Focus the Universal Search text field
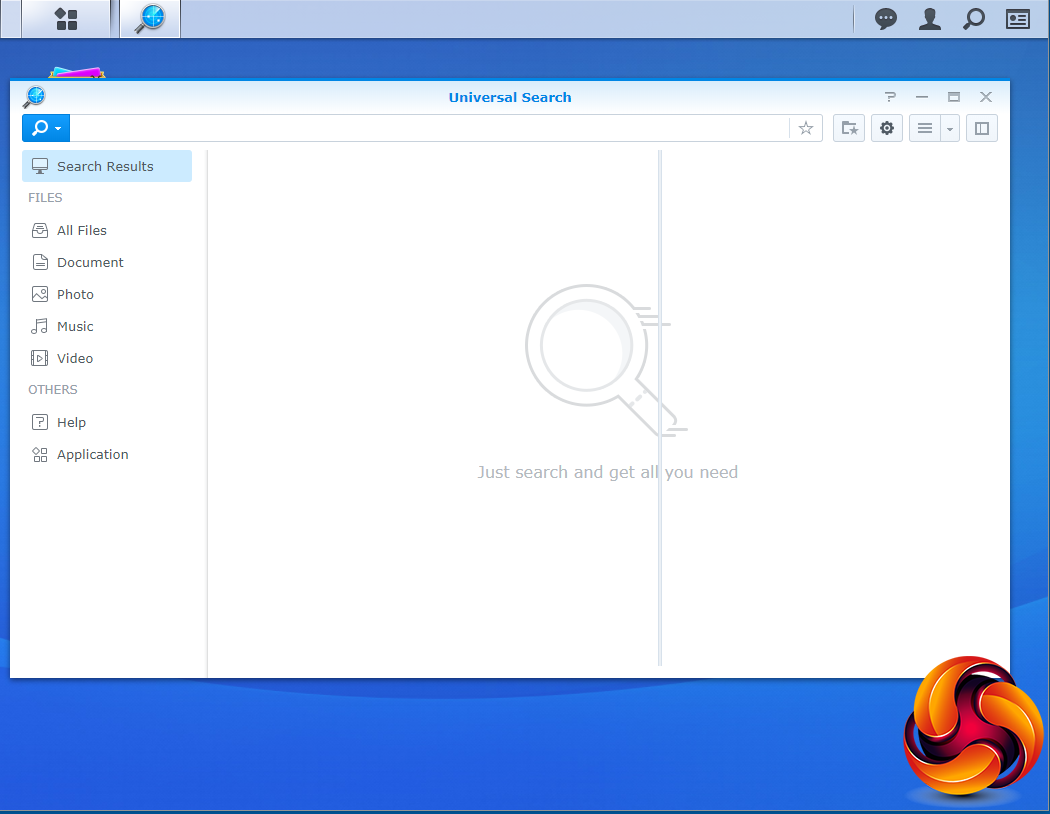The image size is (1050, 814). [x=429, y=128]
